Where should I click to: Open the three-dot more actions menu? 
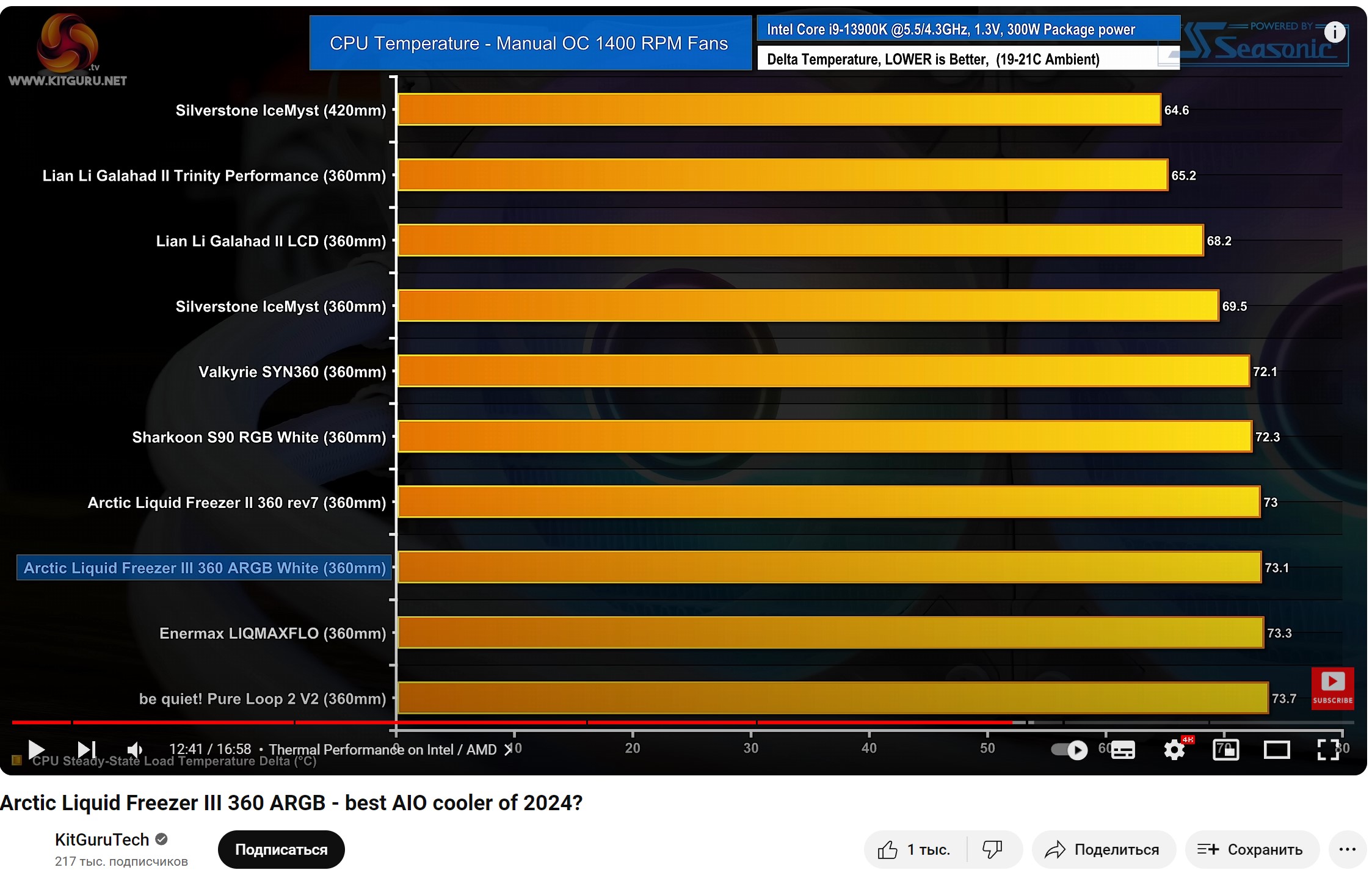click(1347, 849)
